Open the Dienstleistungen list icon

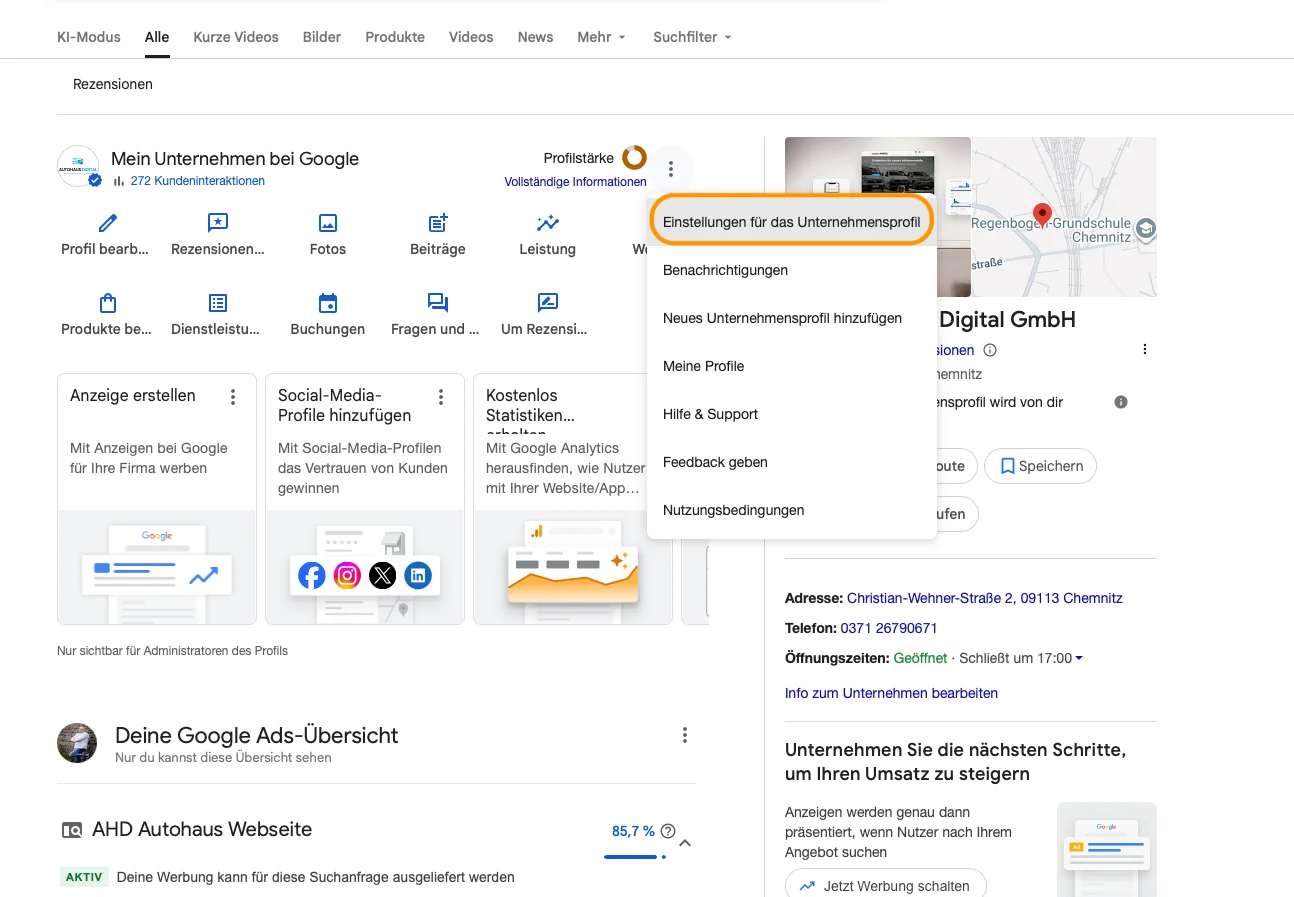(x=216, y=302)
